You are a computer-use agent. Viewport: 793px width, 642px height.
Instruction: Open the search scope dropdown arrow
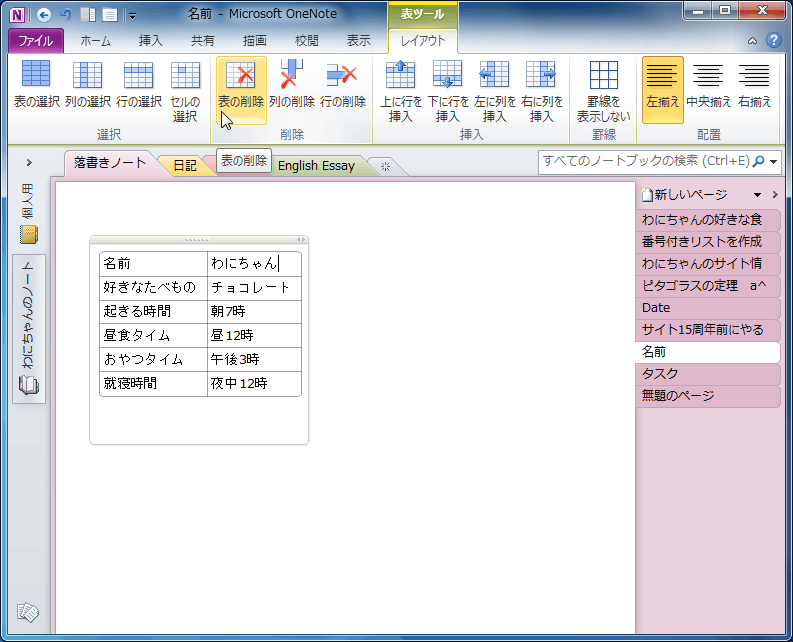point(773,162)
